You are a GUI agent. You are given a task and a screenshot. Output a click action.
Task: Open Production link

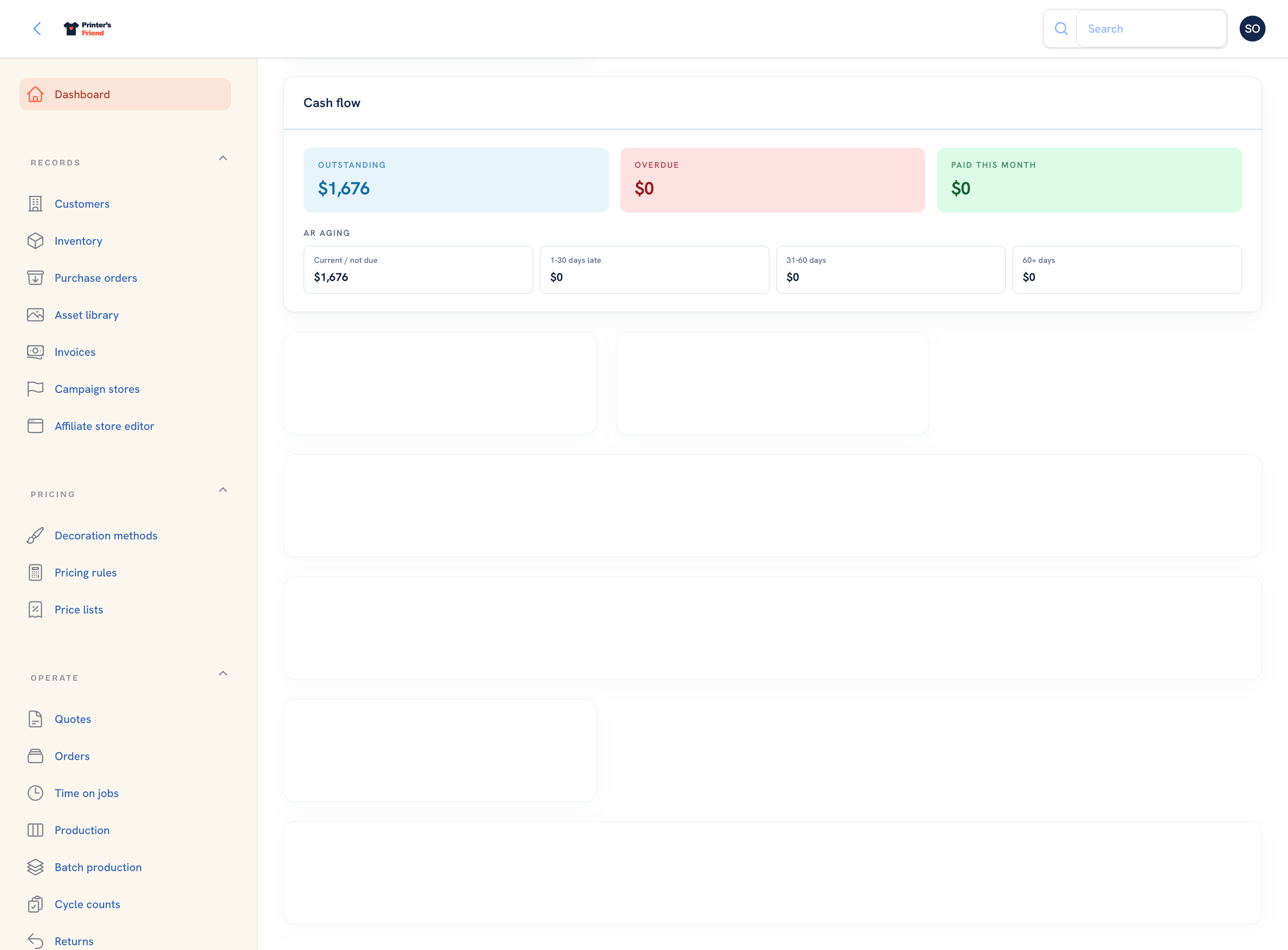pyautogui.click(x=82, y=830)
